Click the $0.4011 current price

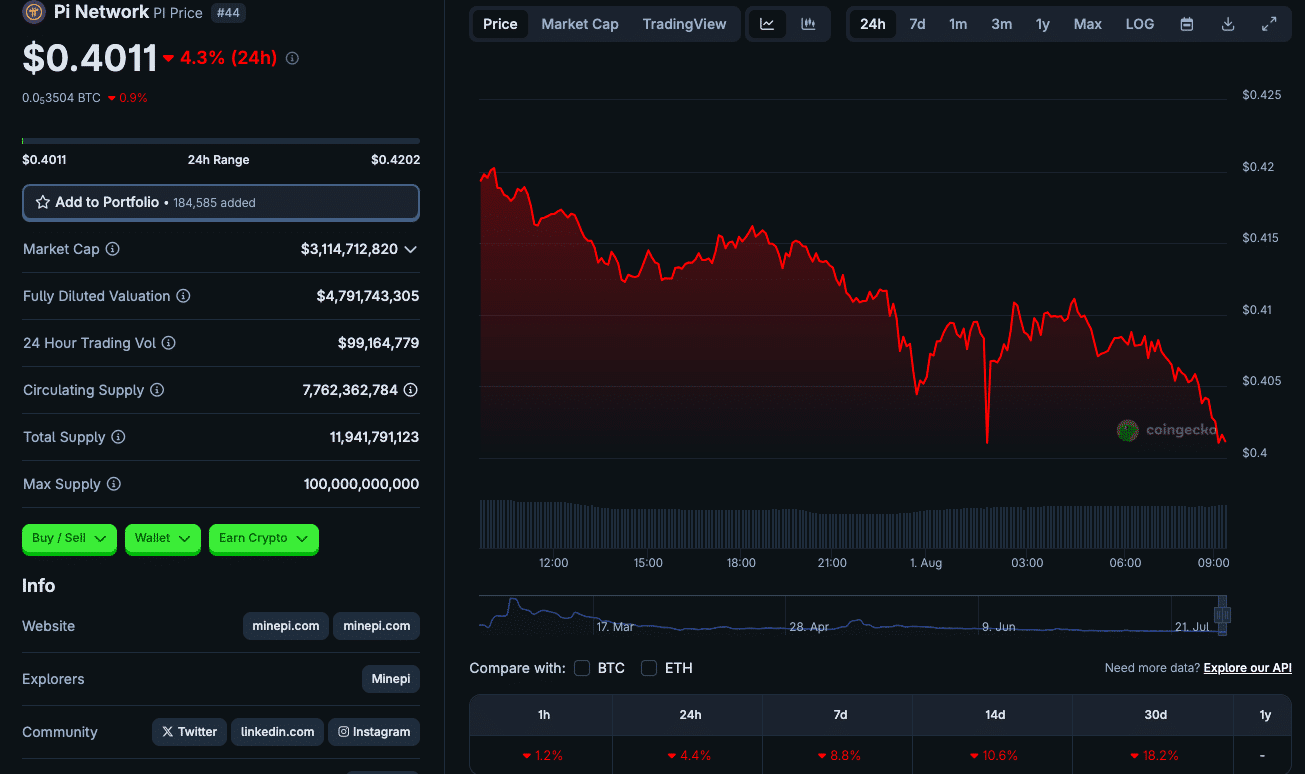tap(90, 58)
